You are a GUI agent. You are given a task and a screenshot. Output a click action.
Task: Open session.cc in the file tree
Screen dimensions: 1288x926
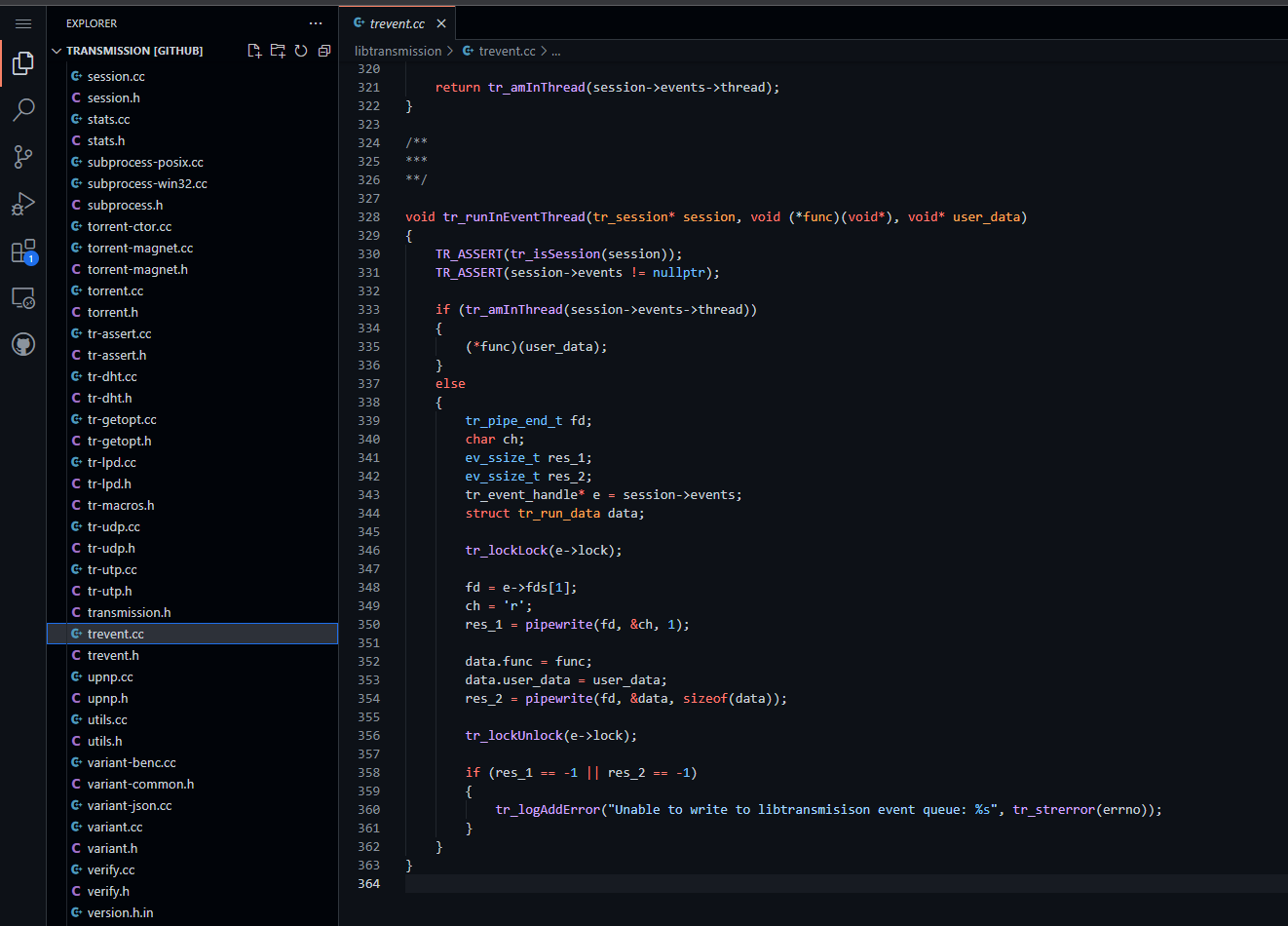193,76
